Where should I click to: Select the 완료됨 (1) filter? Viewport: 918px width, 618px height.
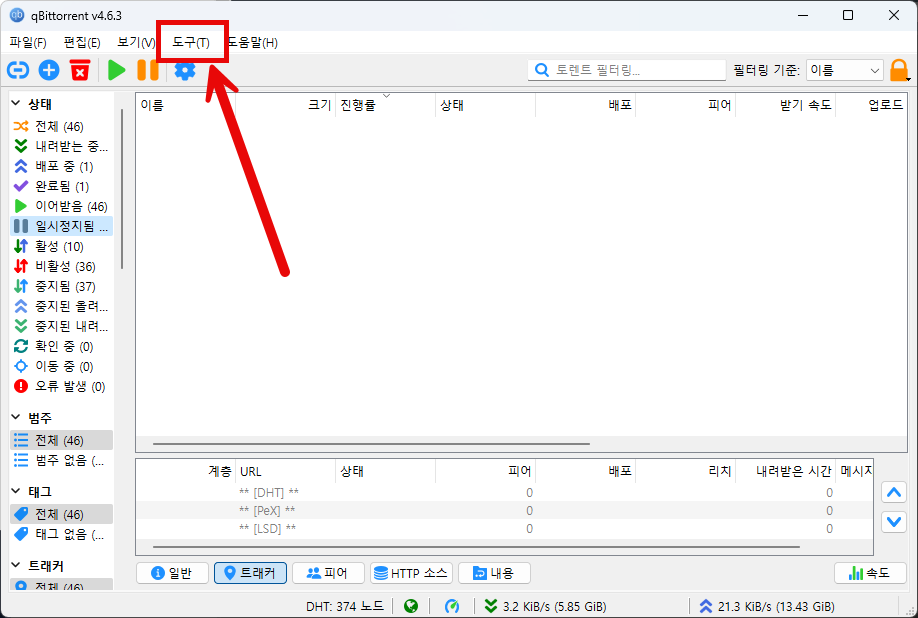click(61, 186)
